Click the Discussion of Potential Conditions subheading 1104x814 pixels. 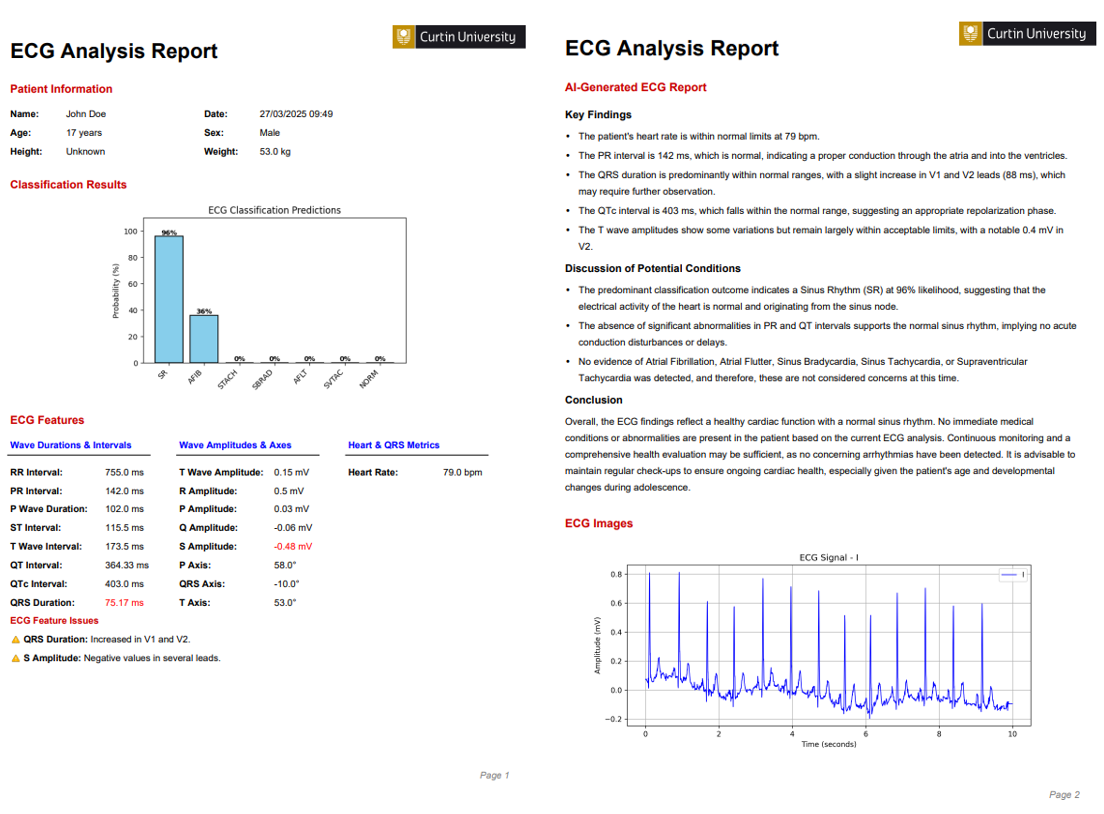(653, 268)
